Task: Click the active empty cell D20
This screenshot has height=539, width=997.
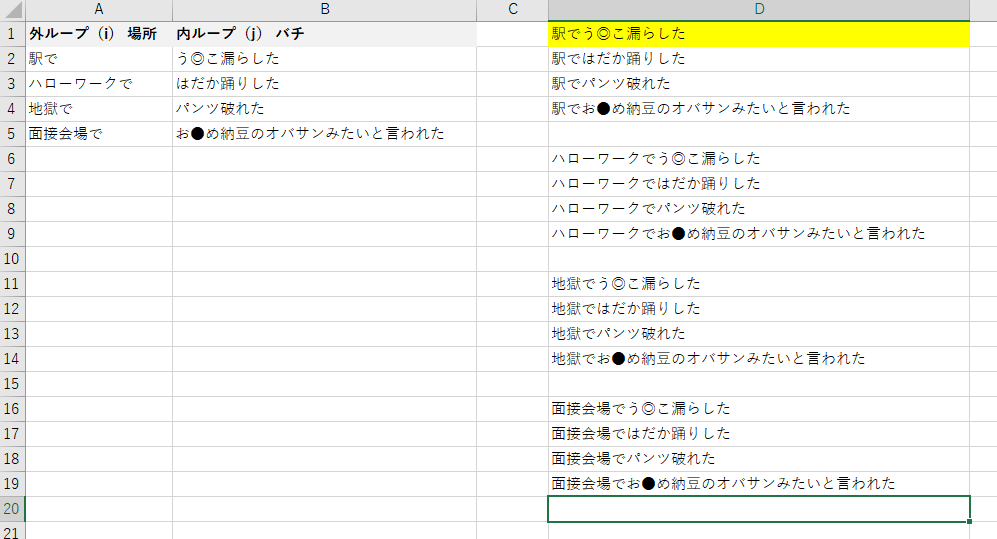Action: point(759,509)
